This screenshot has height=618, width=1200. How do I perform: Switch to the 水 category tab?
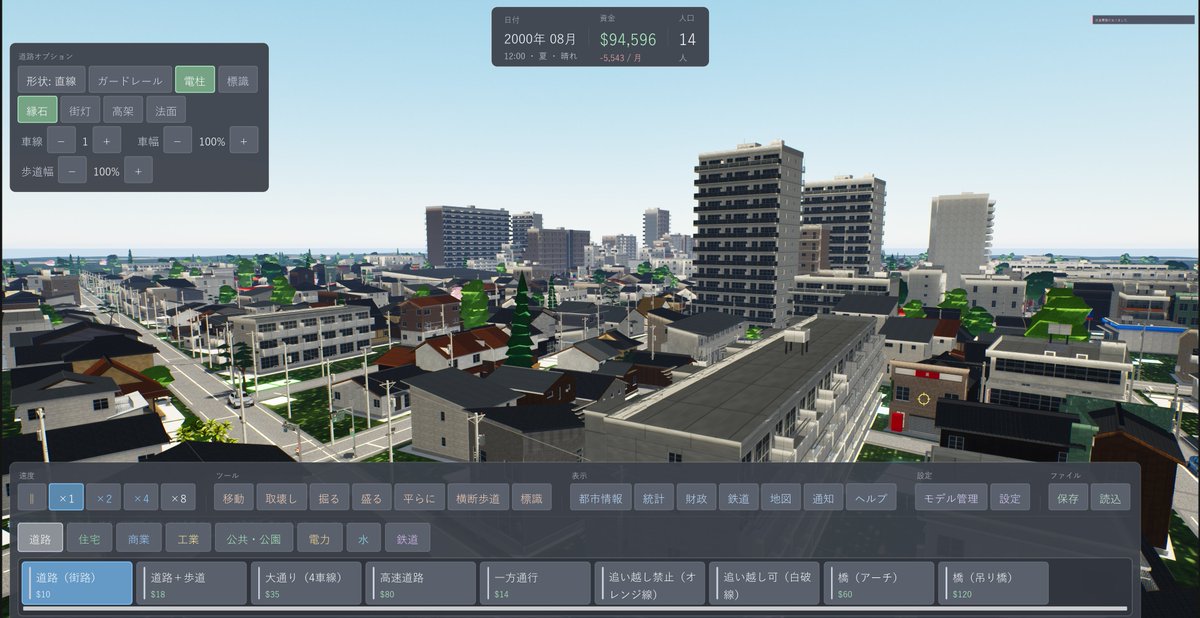[364, 538]
